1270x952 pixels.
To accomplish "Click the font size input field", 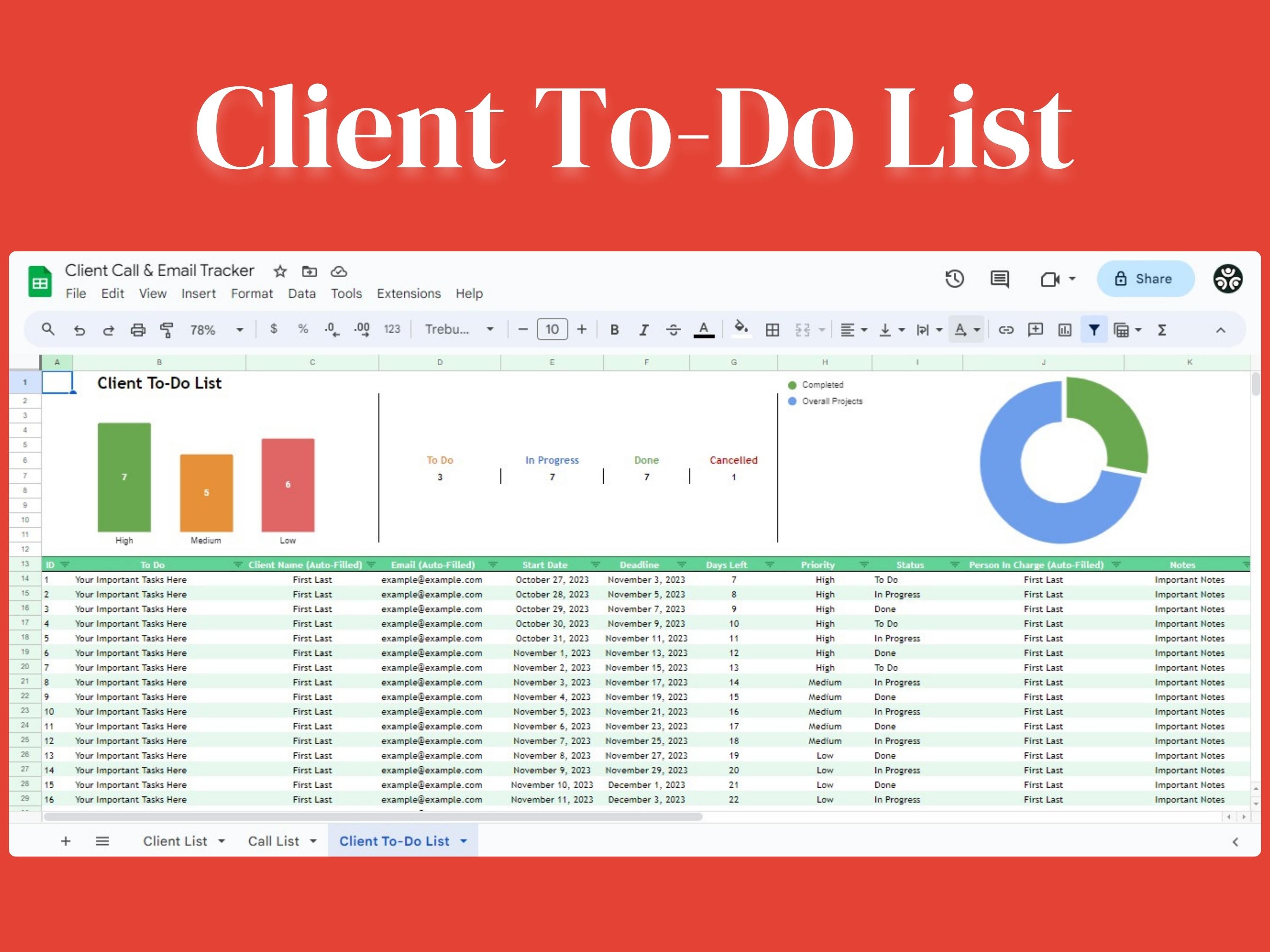I will pyautogui.click(x=552, y=329).
